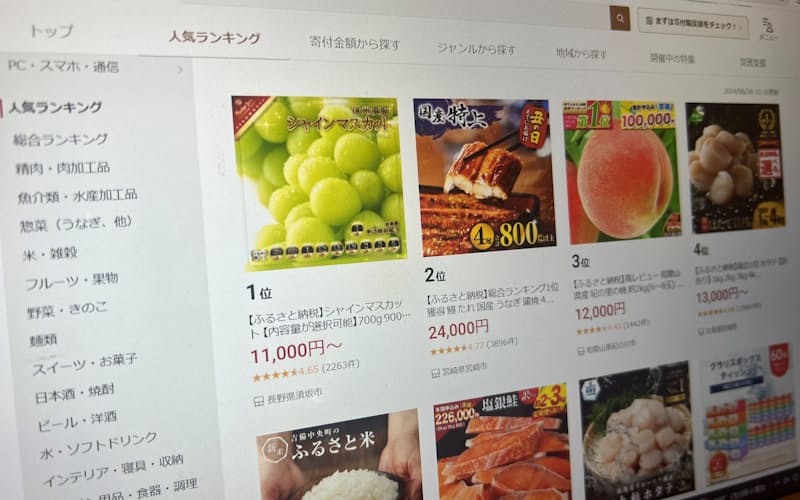Select the ジャンルから探す tab
The height and width of the screenshot is (500, 800).
(477, 49)
